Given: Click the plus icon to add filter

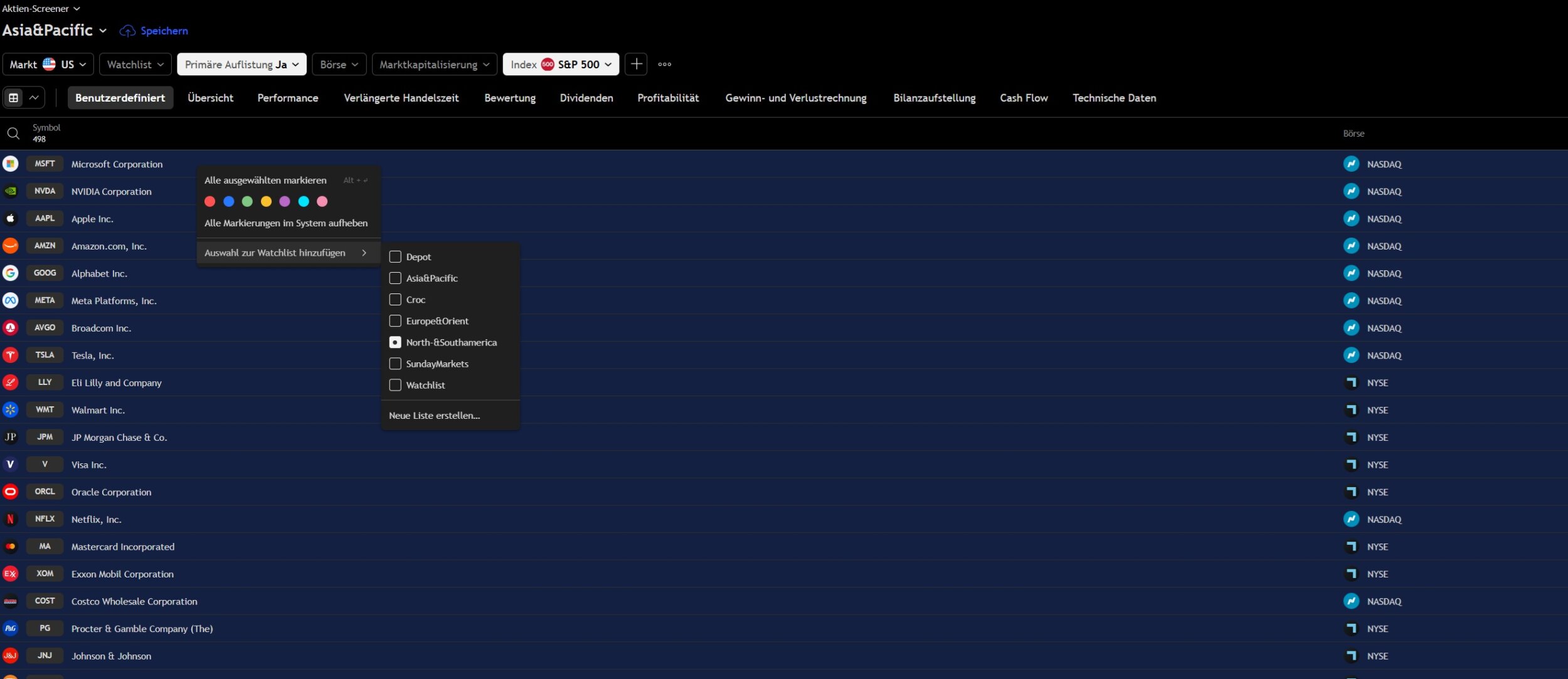Looking at the screenshot, I should point(636,64).
